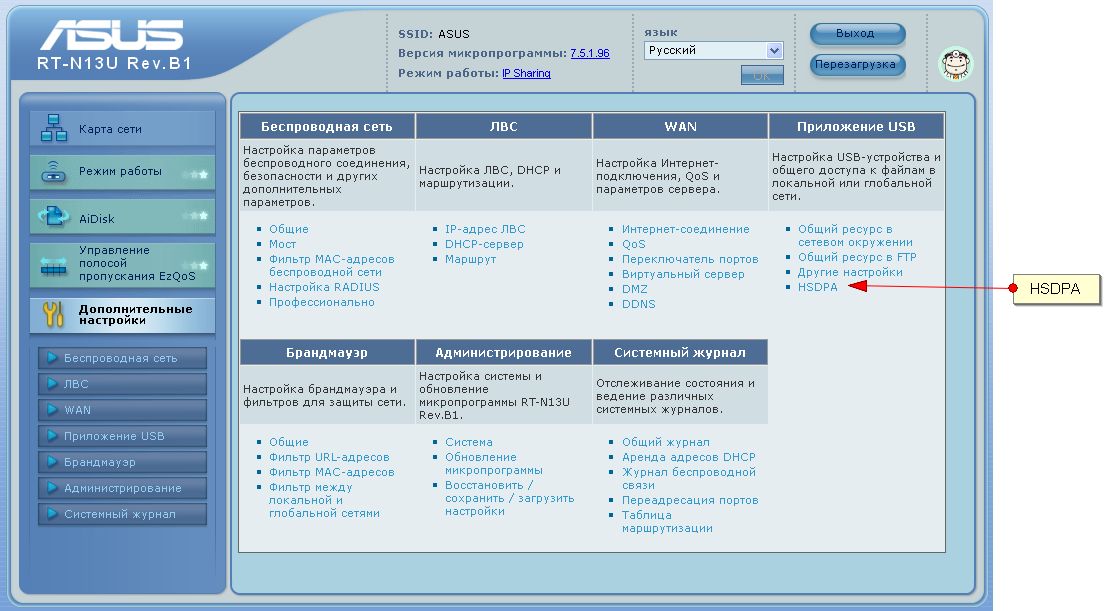Expand Администрирование in sidebar submenu
This screenshot has height=611, width=1110.
click(x=122, y=488)
